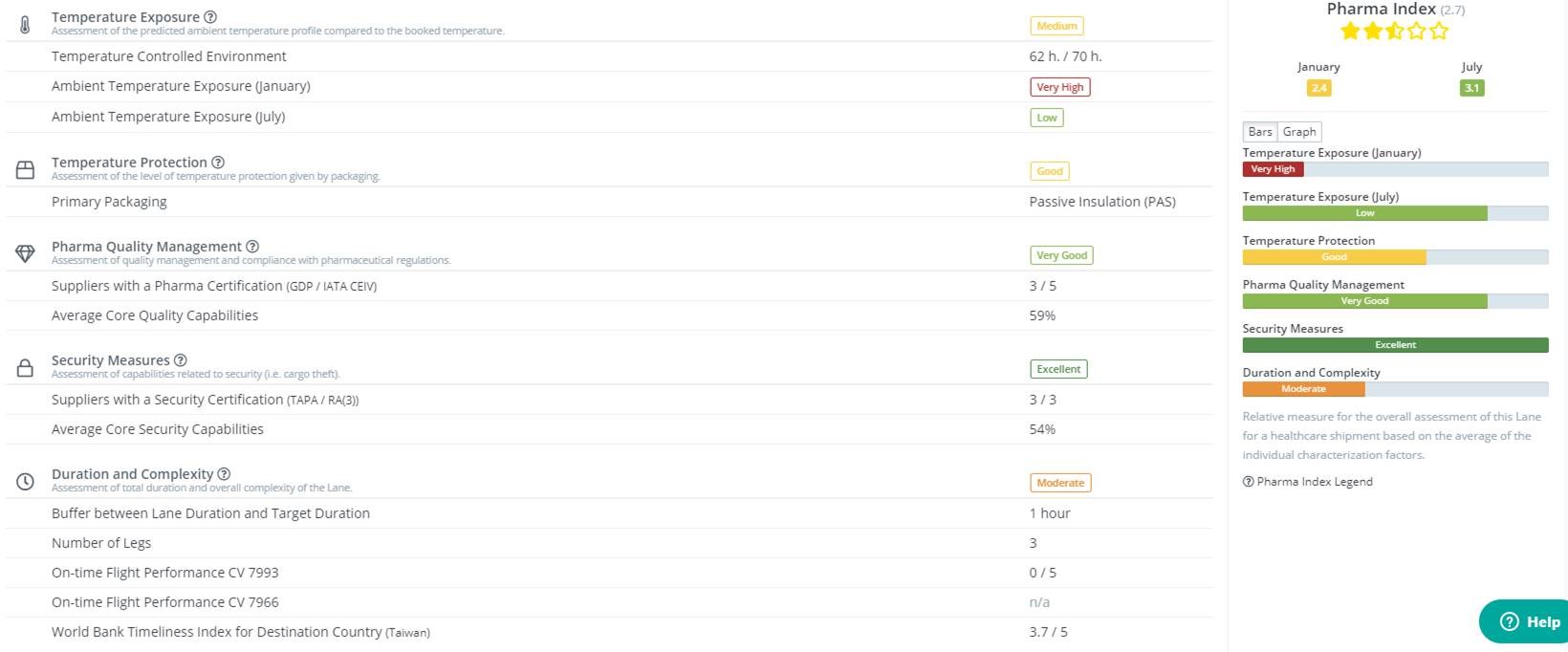
Task: Open help tooltip beside Temperature Exposure heading
Action: [210, 17]
